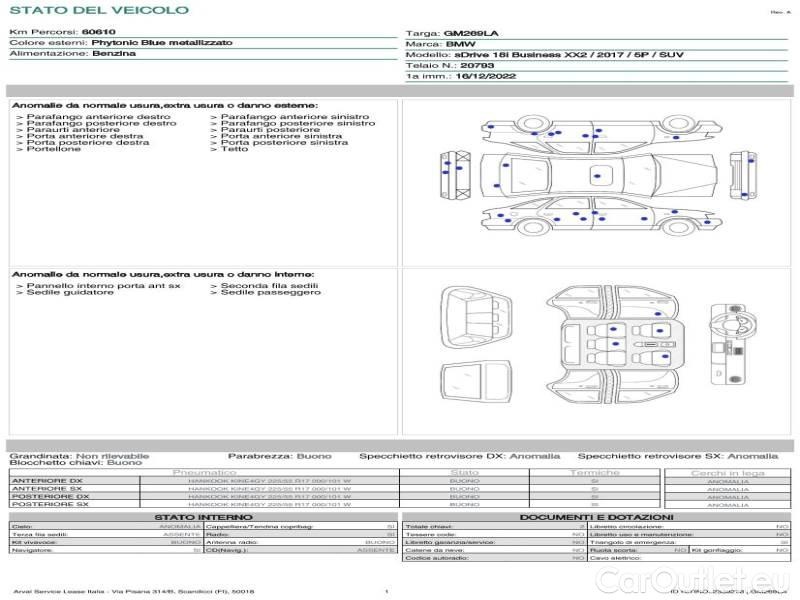Click the car top-view exterior diagram
The image size is (800, 600).
tap(598, 176)
